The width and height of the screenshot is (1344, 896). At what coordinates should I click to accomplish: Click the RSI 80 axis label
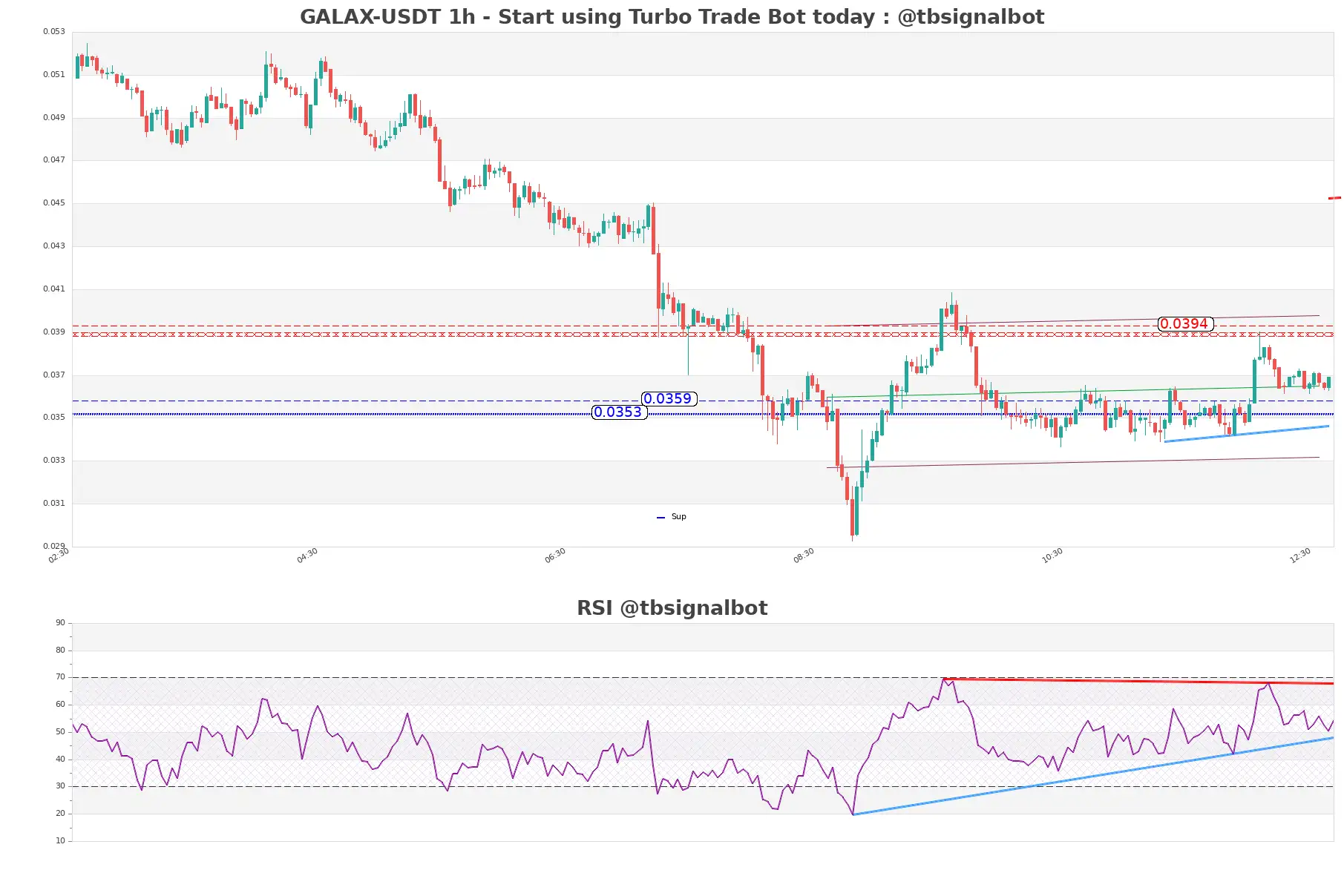[x=61, y=650]
